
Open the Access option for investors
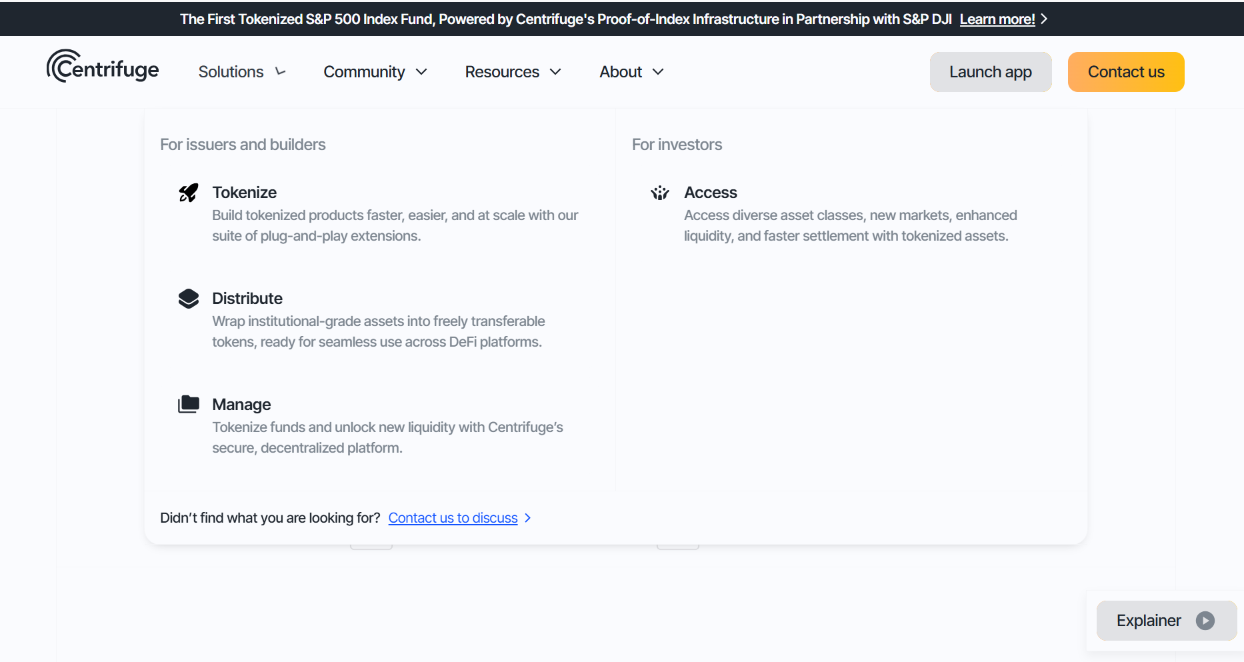tap(710, 193)
